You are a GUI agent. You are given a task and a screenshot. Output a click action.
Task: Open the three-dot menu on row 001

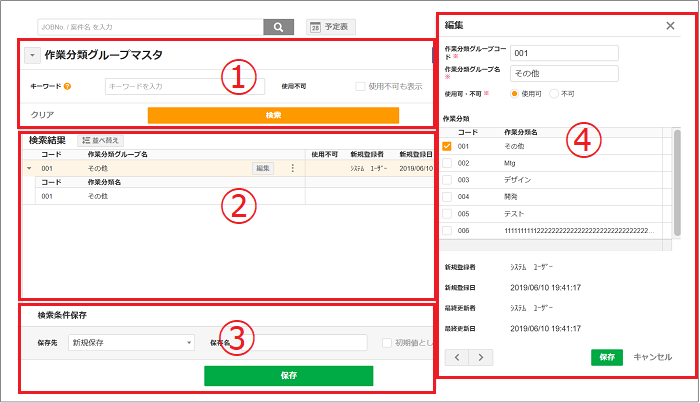292,168
